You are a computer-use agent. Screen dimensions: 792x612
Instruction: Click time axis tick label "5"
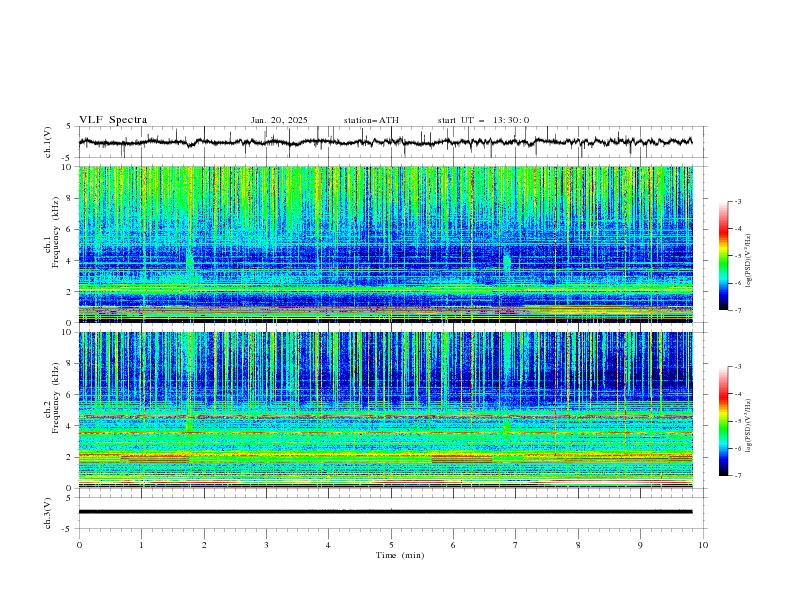tap(391, 545)
